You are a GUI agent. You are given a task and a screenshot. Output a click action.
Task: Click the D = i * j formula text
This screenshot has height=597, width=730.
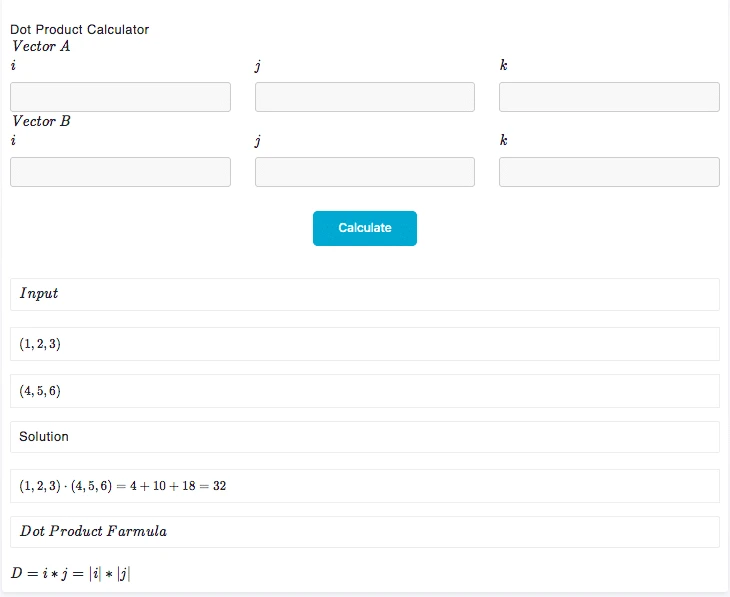point(71,573)
